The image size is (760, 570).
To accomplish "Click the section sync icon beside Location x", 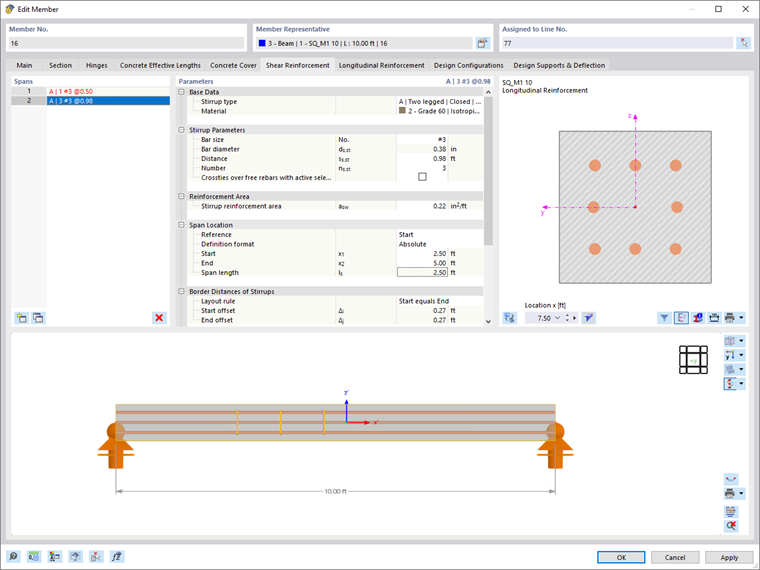I will (x=509, y=318).
